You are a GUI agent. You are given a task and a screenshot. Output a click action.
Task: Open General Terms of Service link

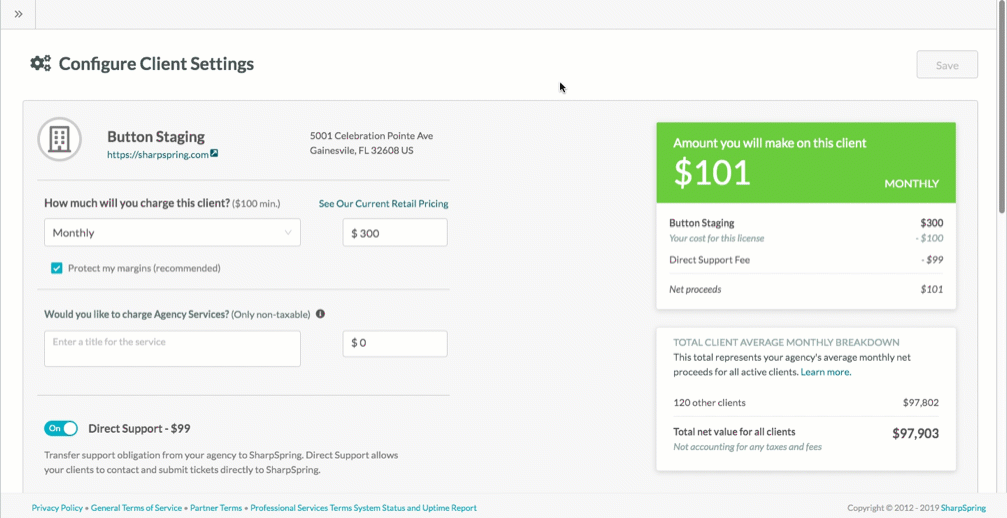click(x=136, y=508)
